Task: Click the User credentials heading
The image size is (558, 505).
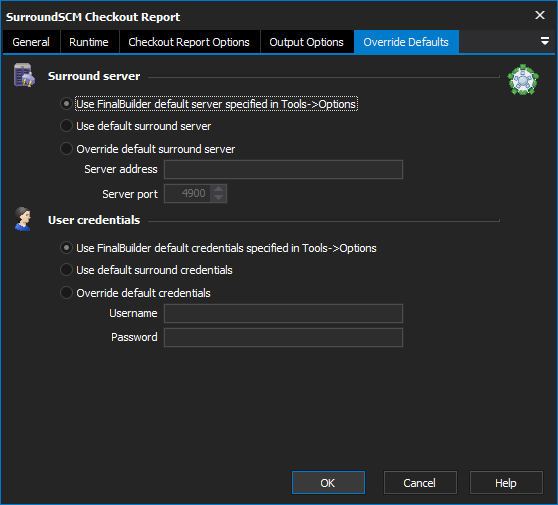Action: 94,220
